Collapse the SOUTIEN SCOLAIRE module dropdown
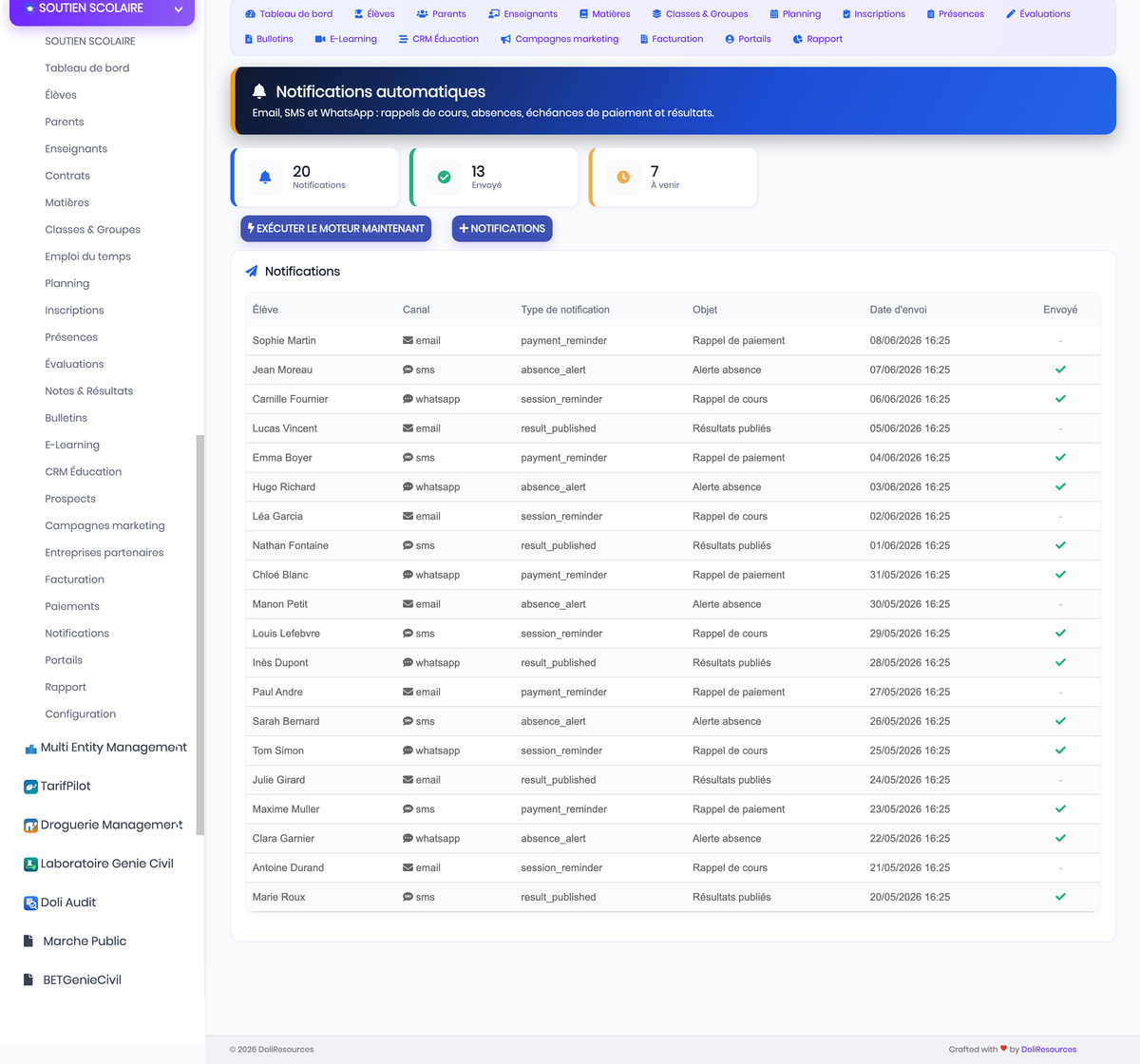1140x1064 pixels. [178, 9]
